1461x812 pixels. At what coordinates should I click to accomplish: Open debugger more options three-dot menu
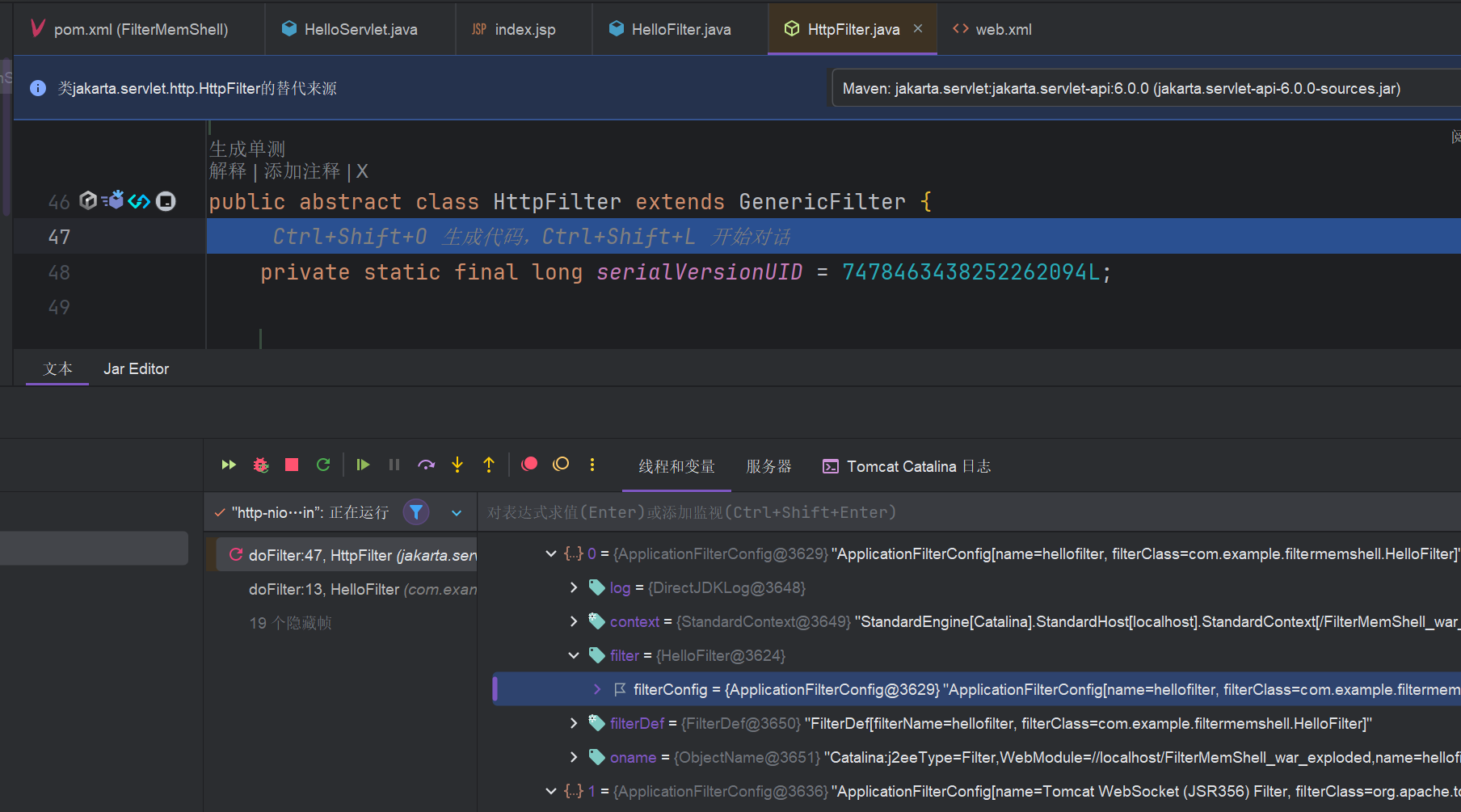(x=592, y=465)
